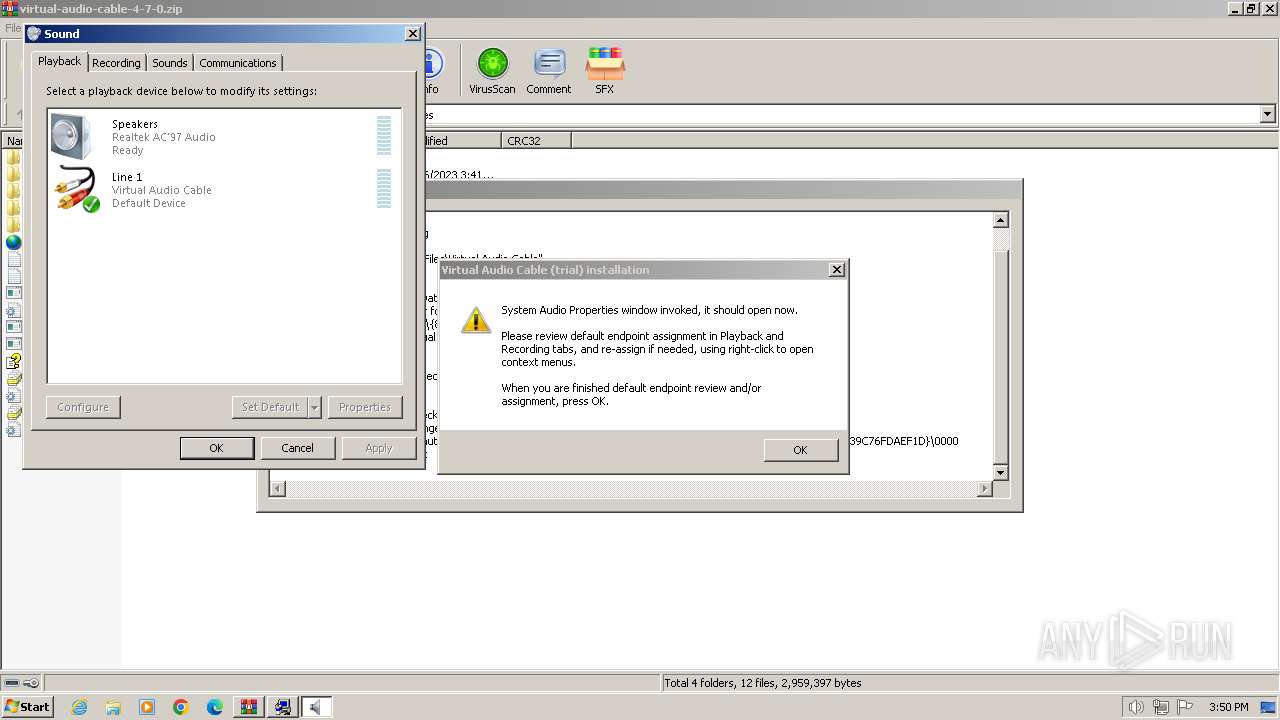Expand the WinRAR address bar dropdown

tap(1267, 115)
